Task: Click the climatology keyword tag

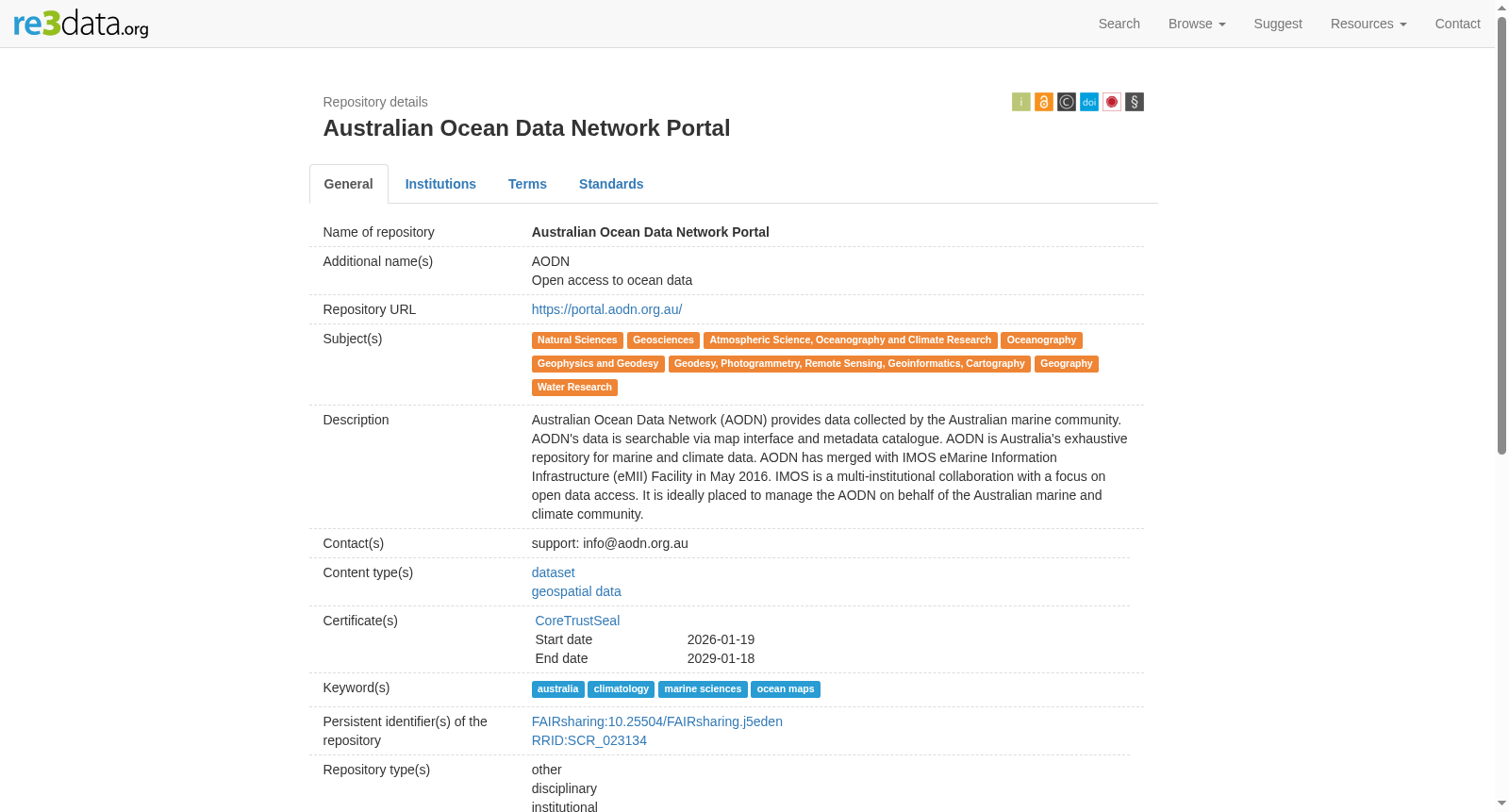Action: pyautogui.click(x=622, y=689)
